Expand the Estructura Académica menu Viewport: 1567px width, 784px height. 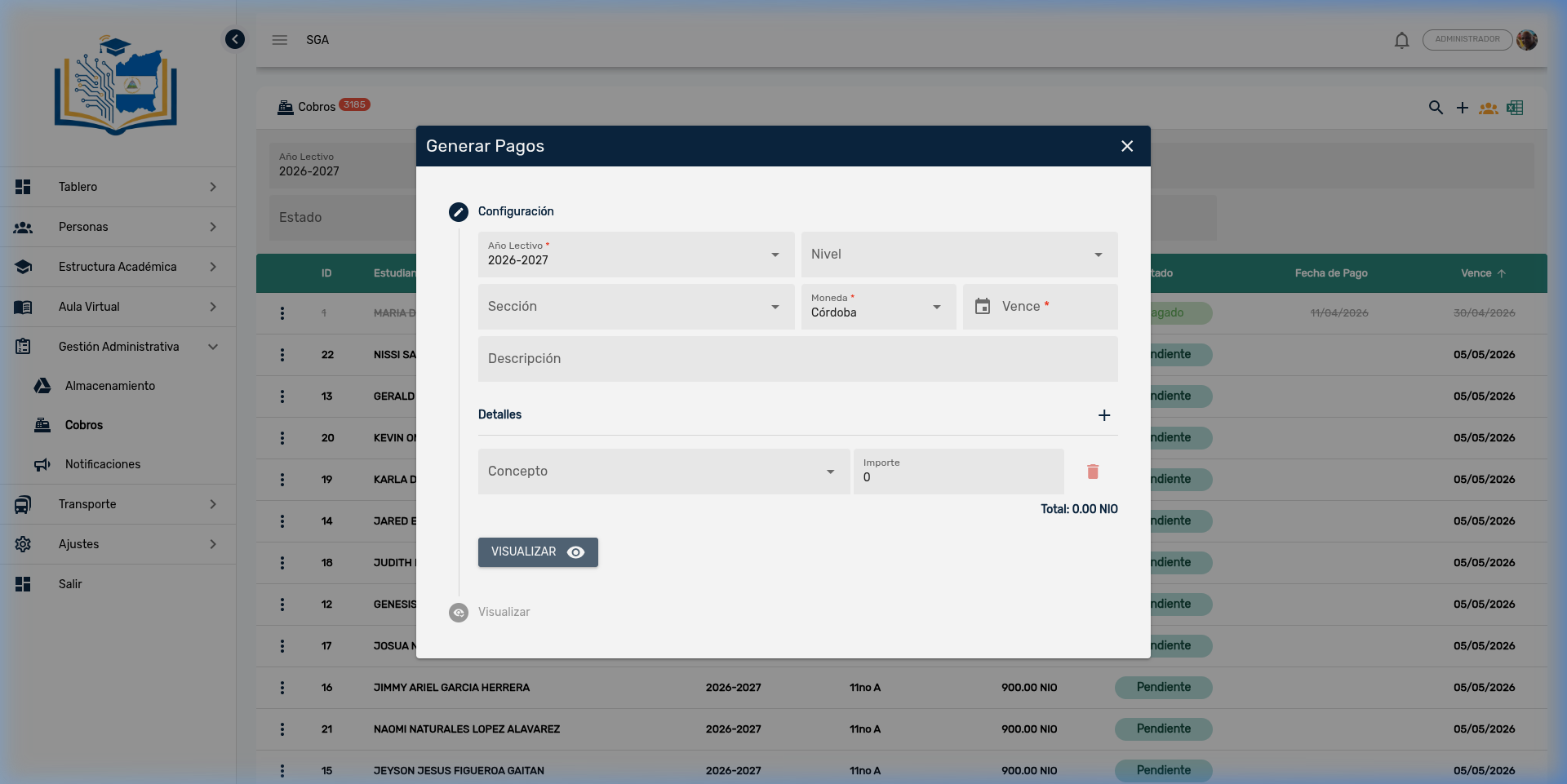pyautogui.click(x=117, y=267)
